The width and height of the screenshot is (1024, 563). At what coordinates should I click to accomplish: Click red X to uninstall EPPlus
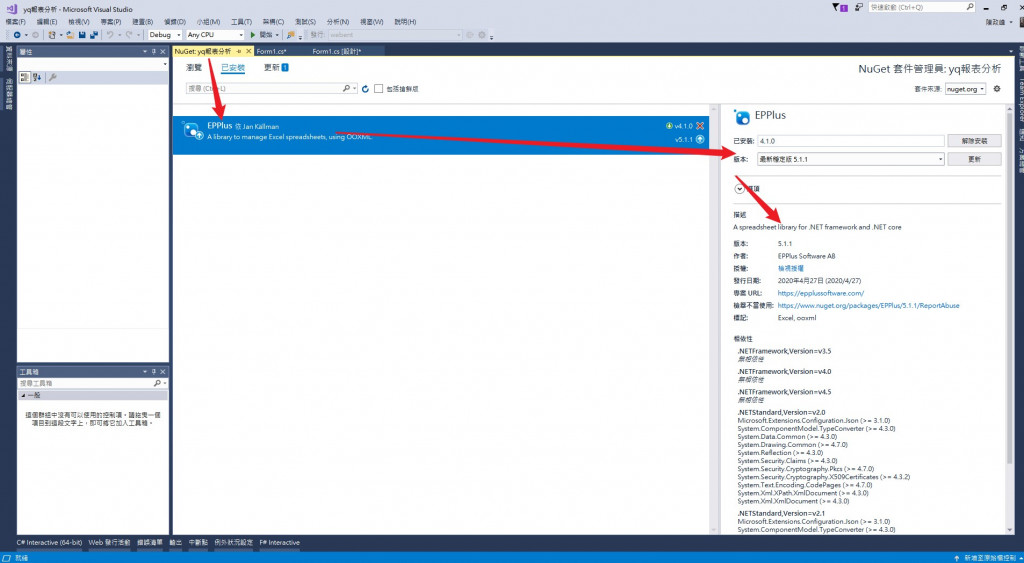pos(700,126)
